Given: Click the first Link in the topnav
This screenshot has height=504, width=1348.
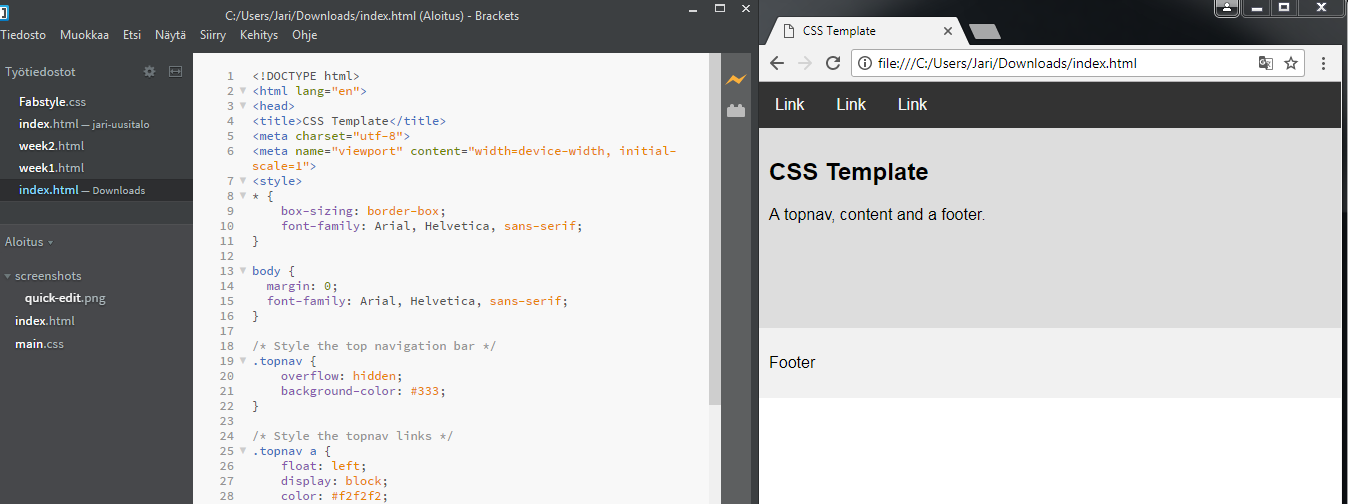Looking at the screenshot, I should click(x=790, y=104).
